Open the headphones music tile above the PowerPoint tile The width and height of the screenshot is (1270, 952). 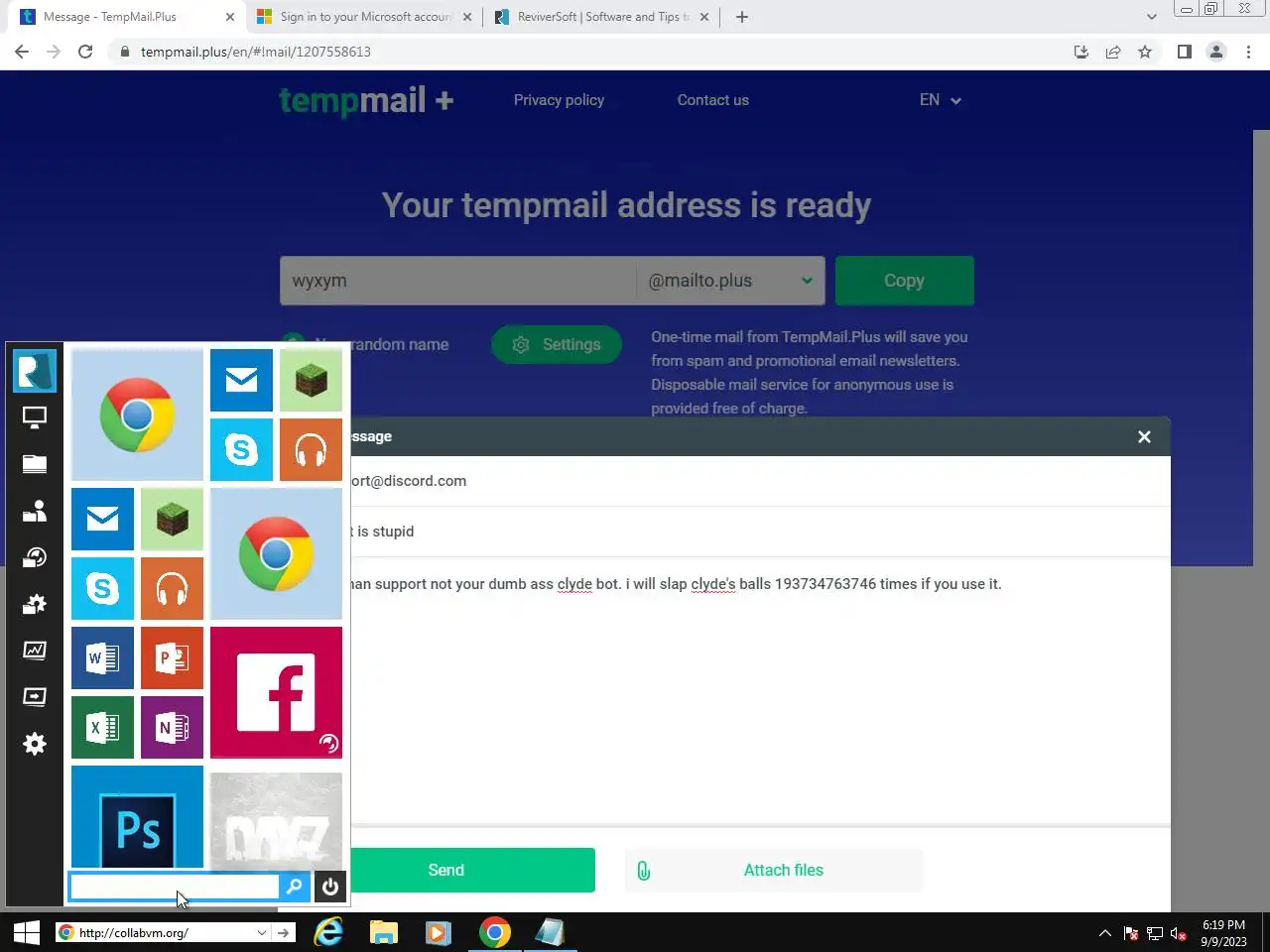172,588
